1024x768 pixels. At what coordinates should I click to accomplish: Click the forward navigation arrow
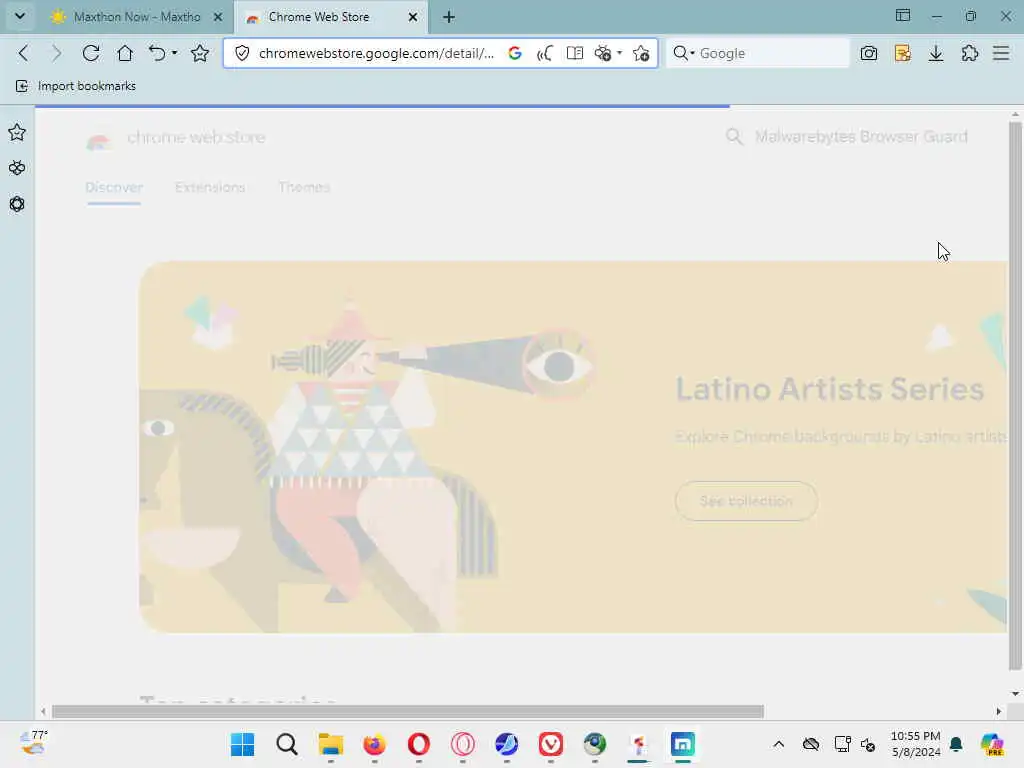[x=57, y=53]
